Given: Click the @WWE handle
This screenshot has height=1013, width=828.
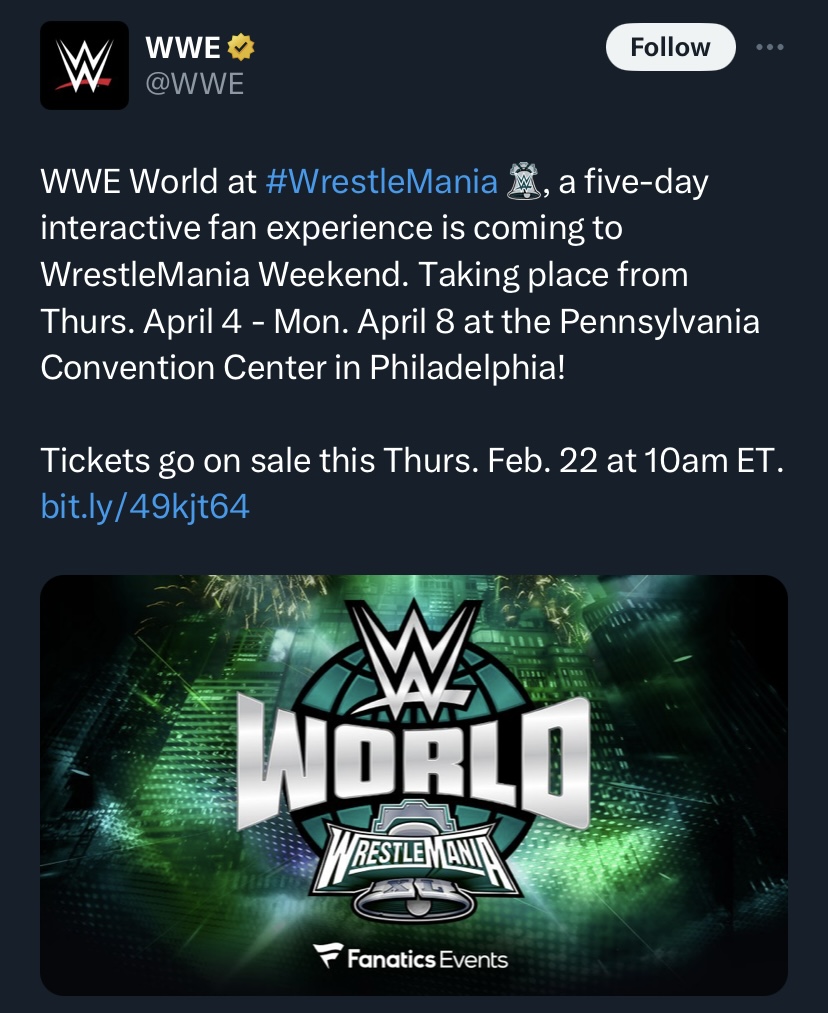Looking at the screenshot, I should coord(194,82).
